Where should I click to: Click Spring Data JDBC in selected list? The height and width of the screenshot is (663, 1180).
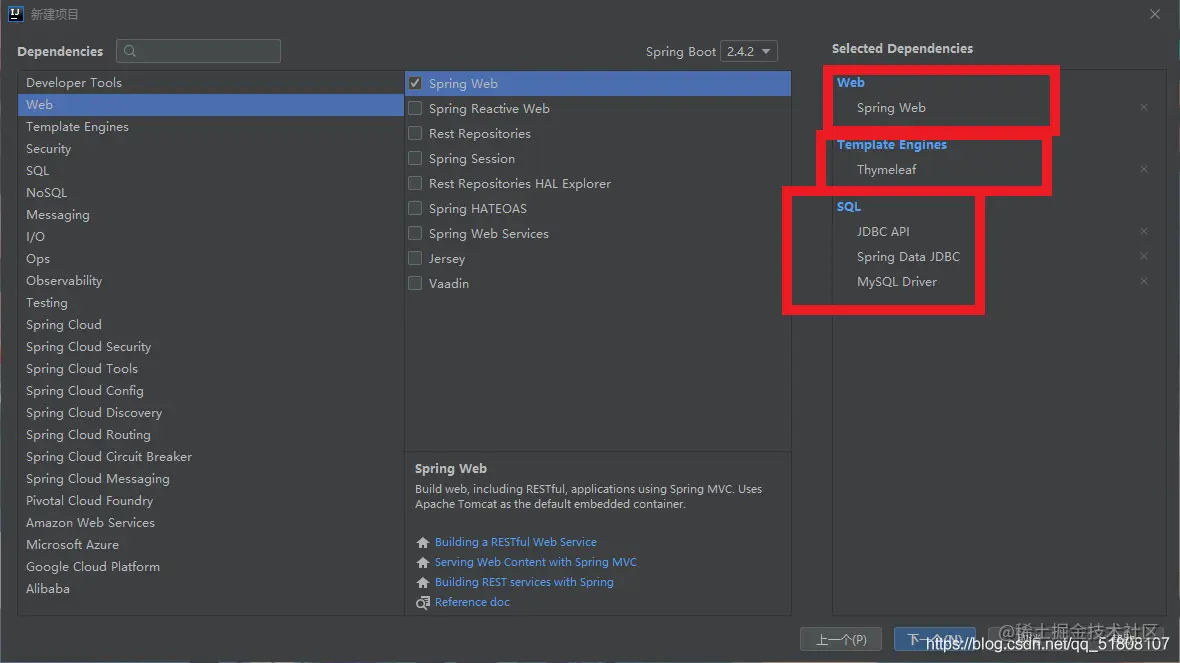coord(908,257)
